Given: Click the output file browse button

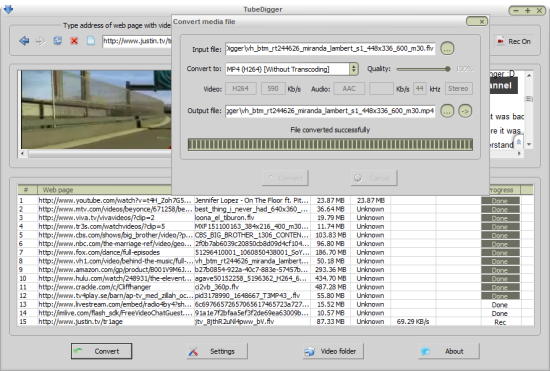Looking at the screenshot, I should pos(447,111).
